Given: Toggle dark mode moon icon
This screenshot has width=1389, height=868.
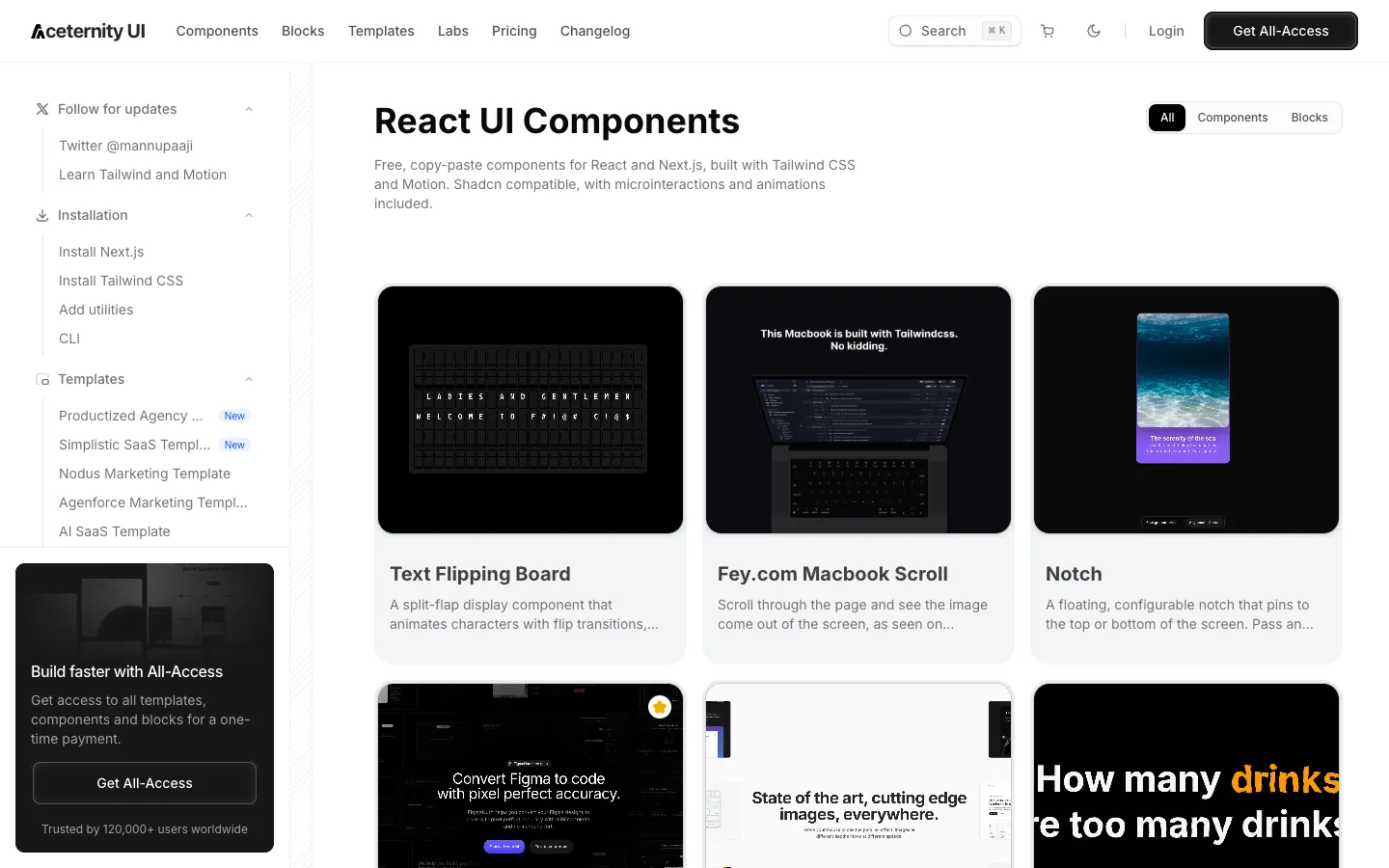Looking at the screenshot, I should (x=1094, y=31).
